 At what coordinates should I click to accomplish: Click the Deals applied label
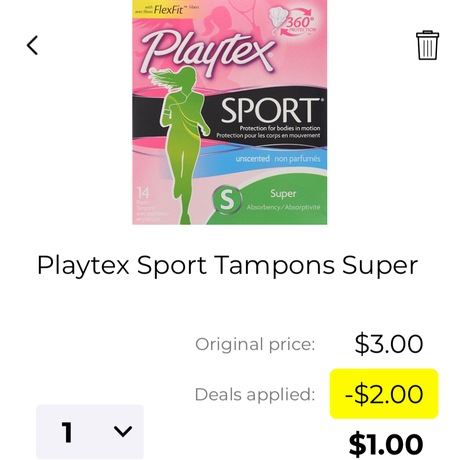click(x=255, y=394)
